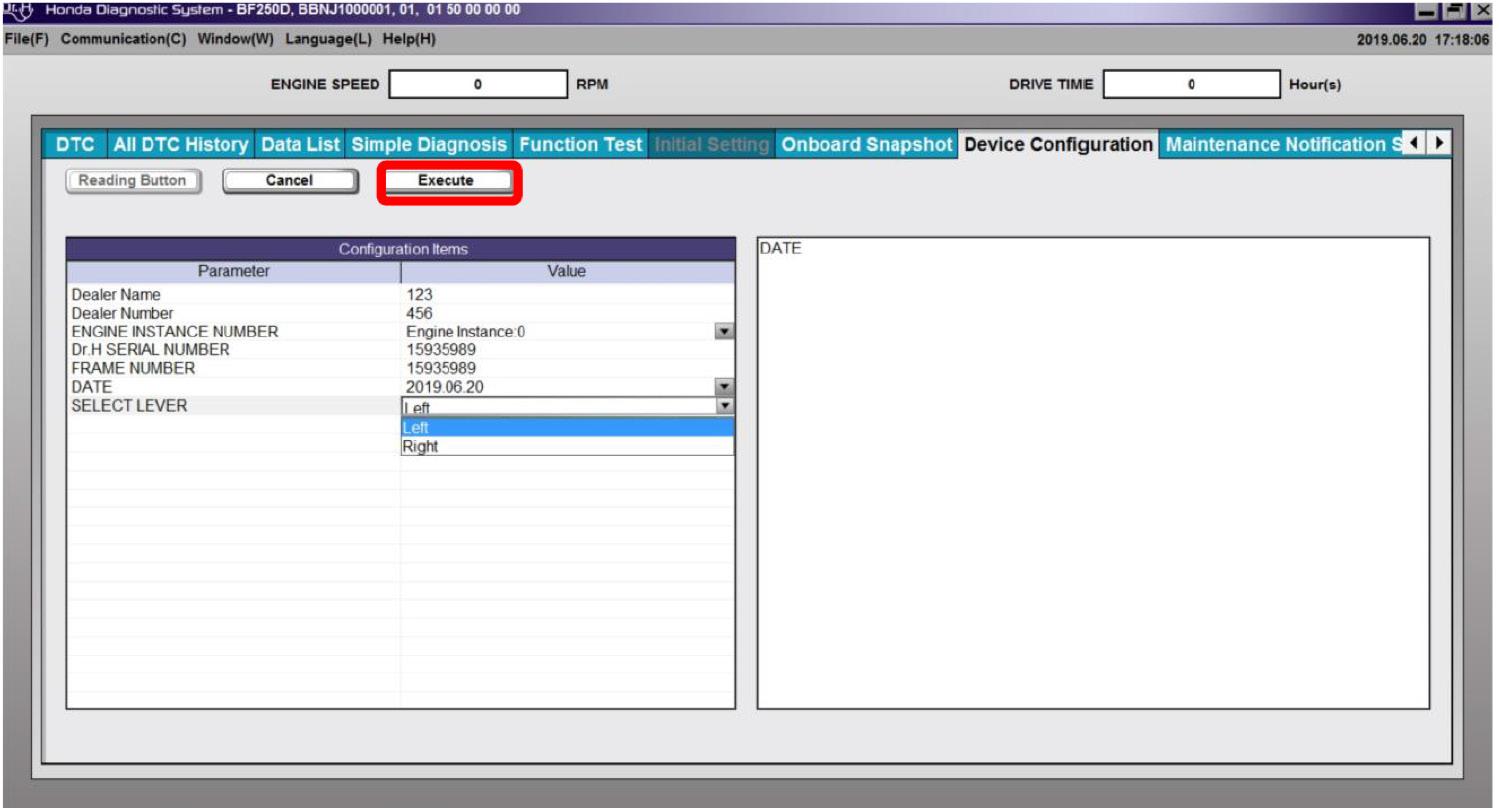Select the DATE parameter row
The image size is (1499, 808).
(x=92, y=387)
